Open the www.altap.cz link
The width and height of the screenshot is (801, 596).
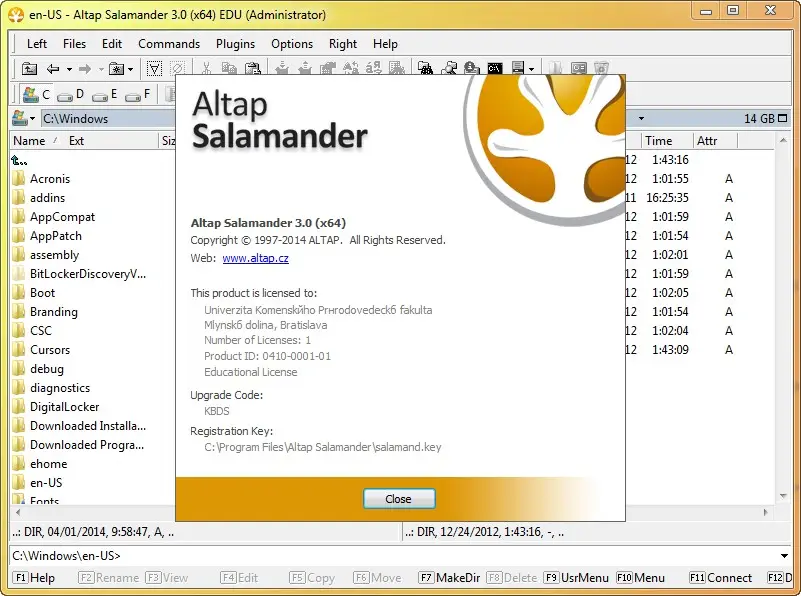coord(255,258)
